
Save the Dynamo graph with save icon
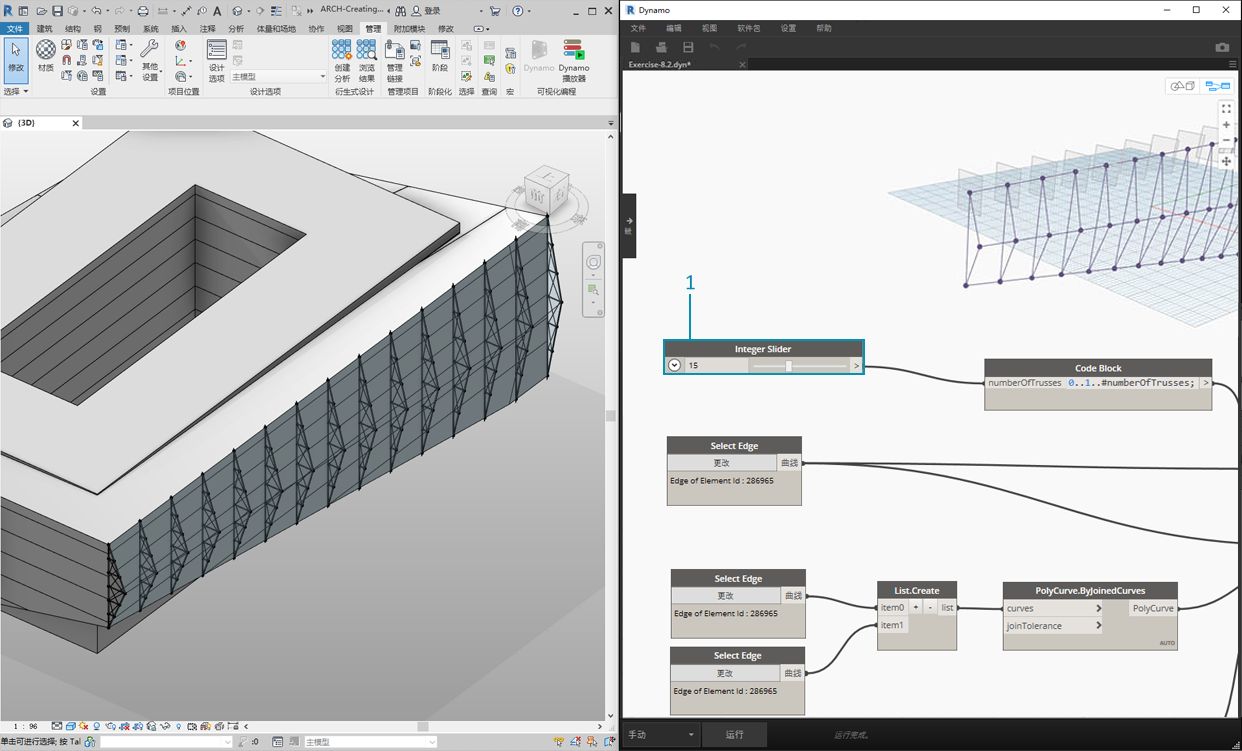(688, 47)
